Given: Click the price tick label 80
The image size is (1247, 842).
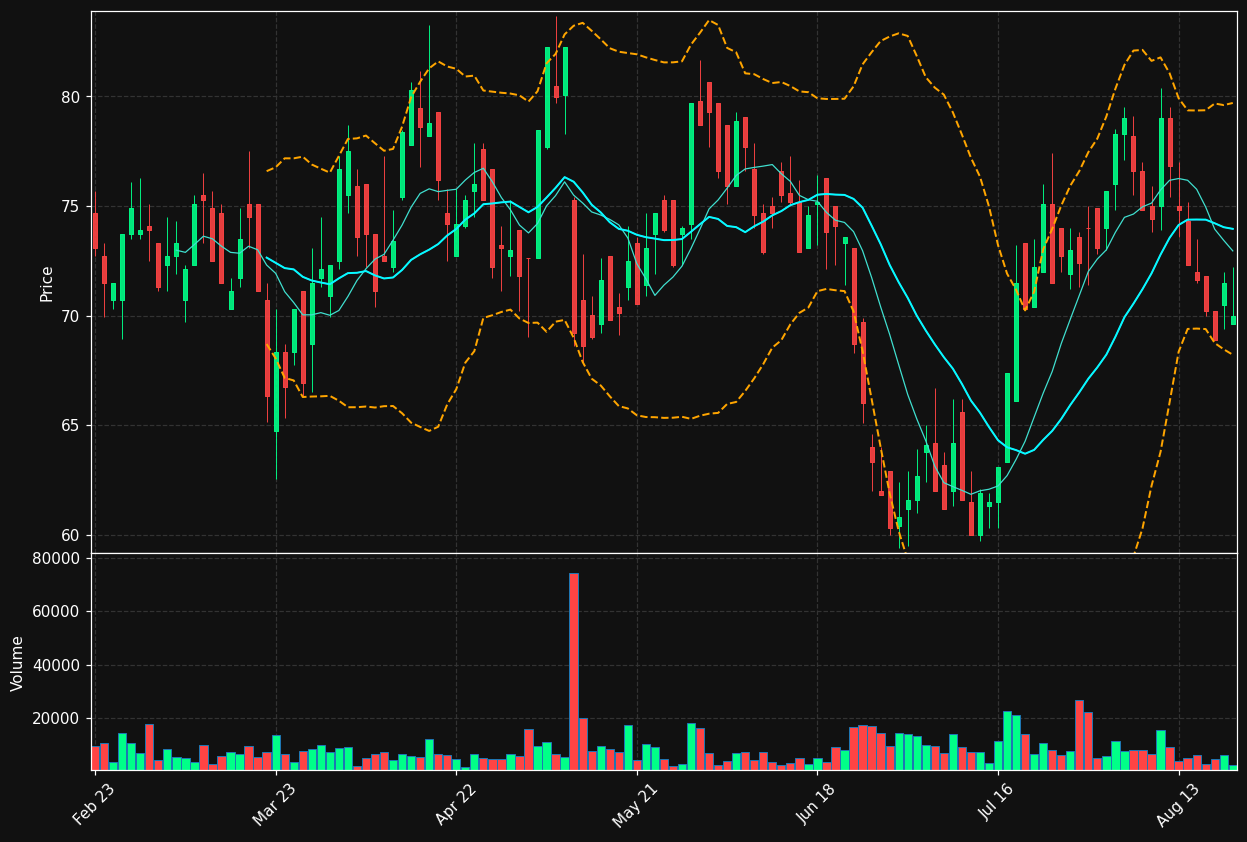Looking at the screenshot, I should click(71, 97).
